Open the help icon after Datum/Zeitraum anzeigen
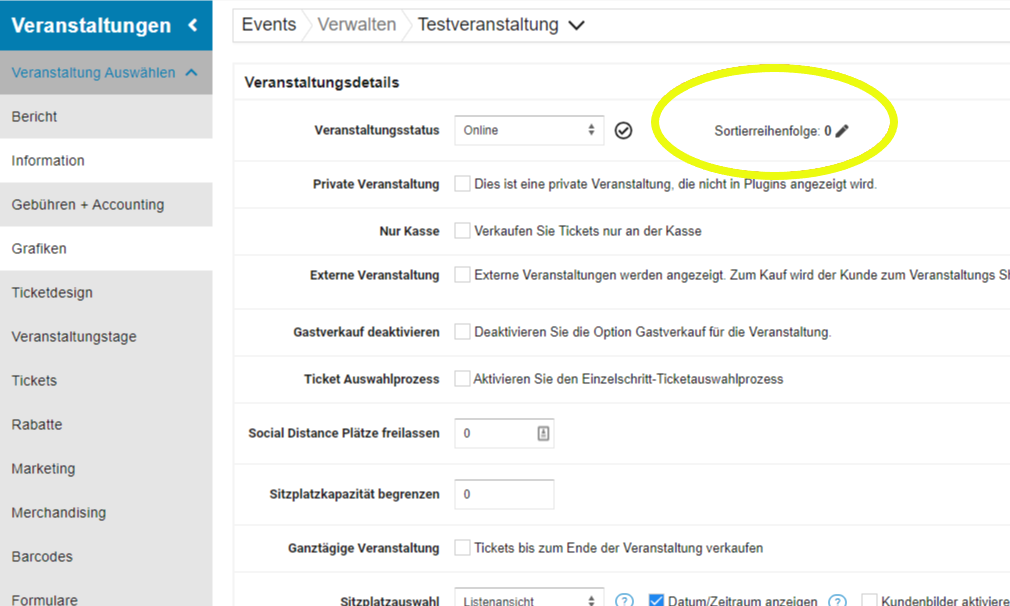 (838, 601)
